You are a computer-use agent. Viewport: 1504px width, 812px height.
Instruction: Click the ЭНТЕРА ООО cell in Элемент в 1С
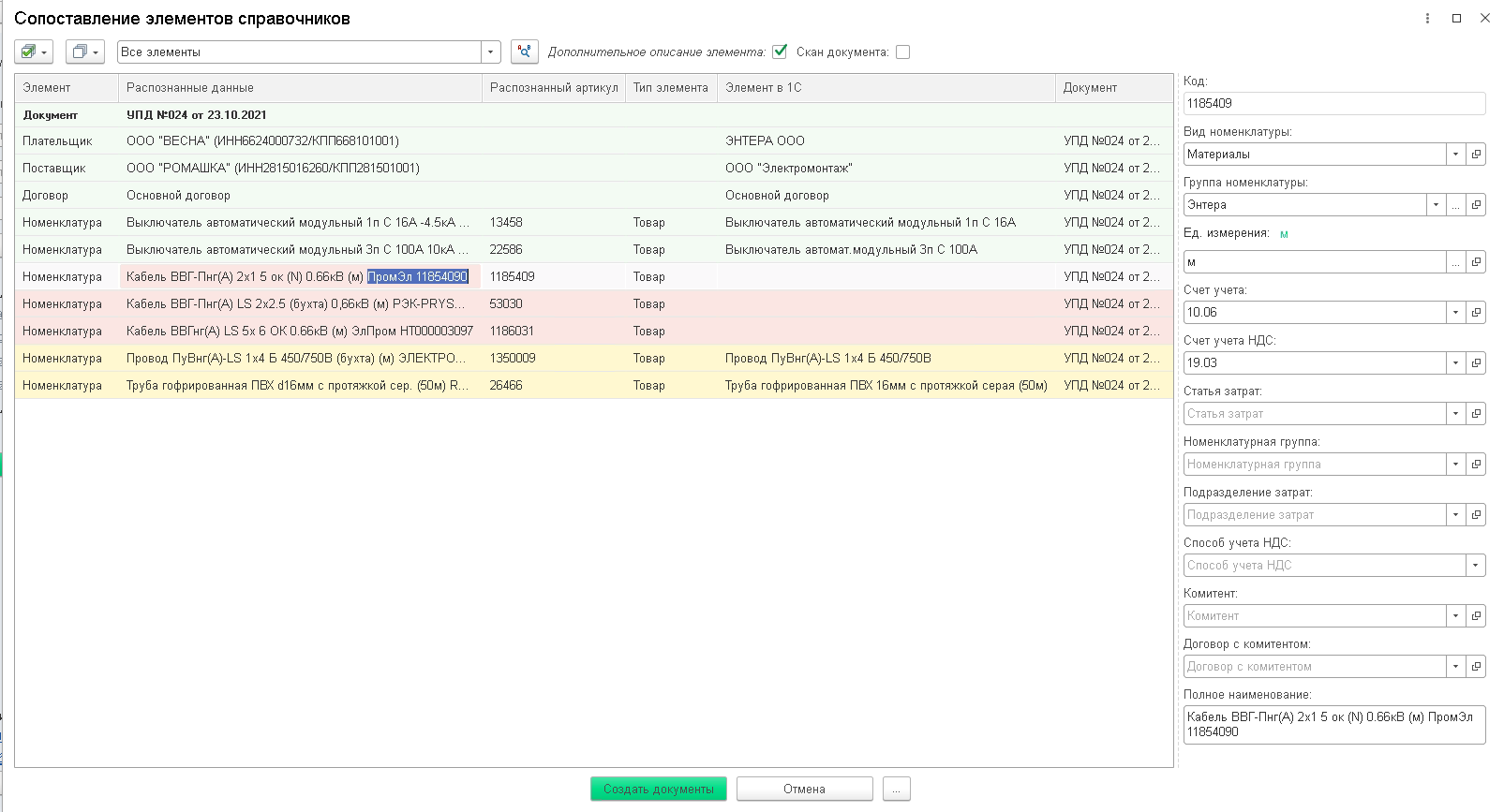pyautogui.click(x=886, y=141)
